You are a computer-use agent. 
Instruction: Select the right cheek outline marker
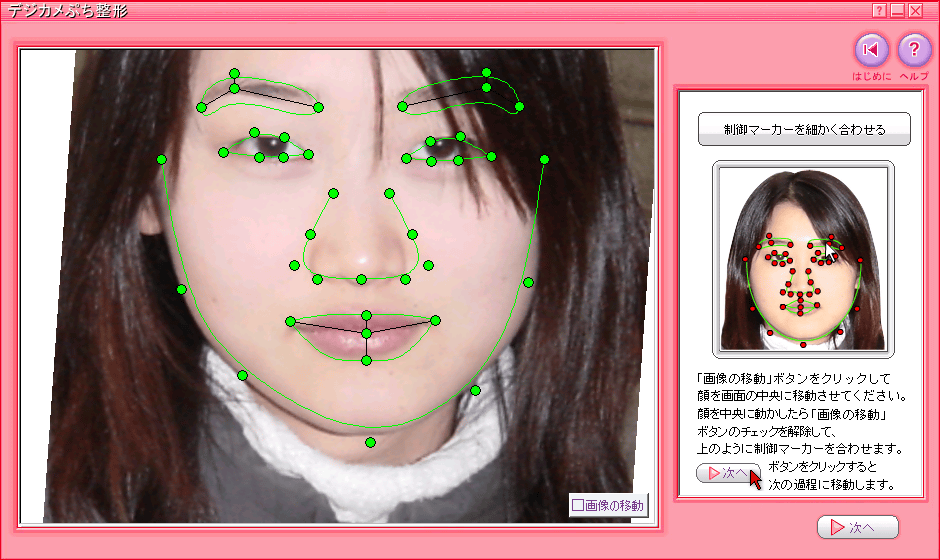pyautogui.click(x=528, y=282)
